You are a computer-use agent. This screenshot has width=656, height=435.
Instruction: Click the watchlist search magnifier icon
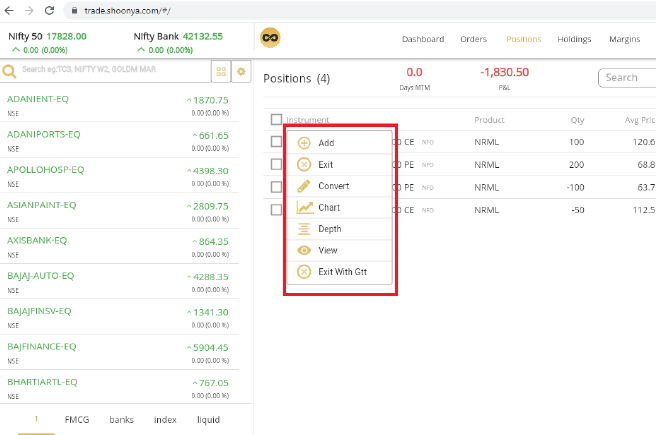9,71
